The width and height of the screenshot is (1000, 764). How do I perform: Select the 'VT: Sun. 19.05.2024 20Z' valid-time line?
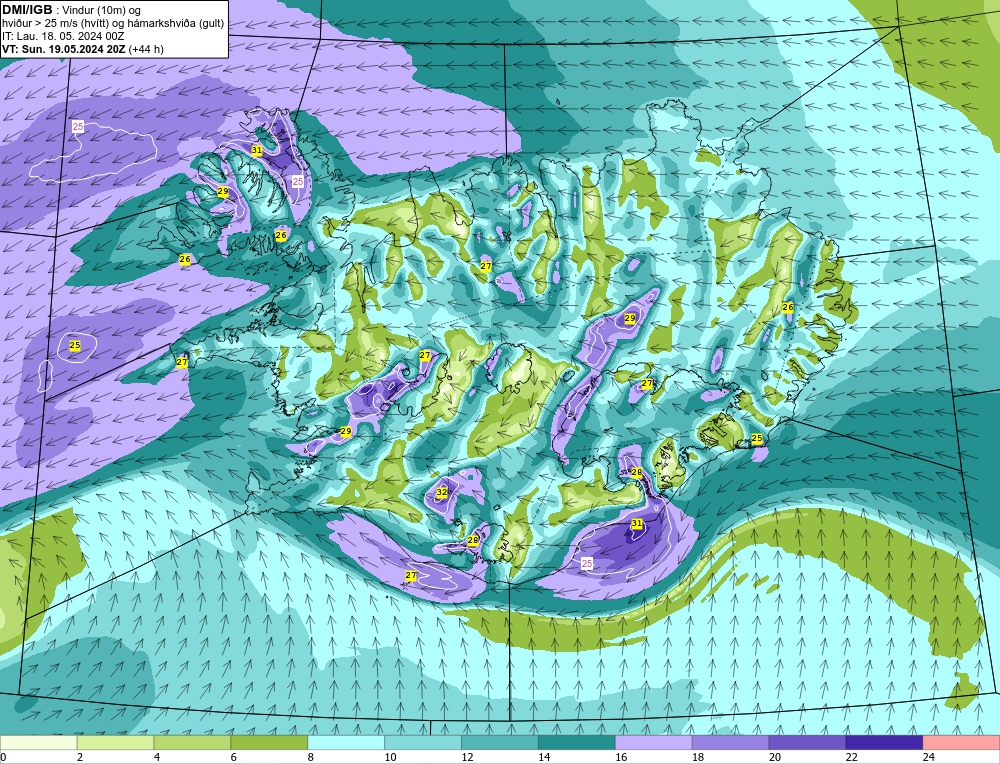pyautogui.click(x=83, y=49)
